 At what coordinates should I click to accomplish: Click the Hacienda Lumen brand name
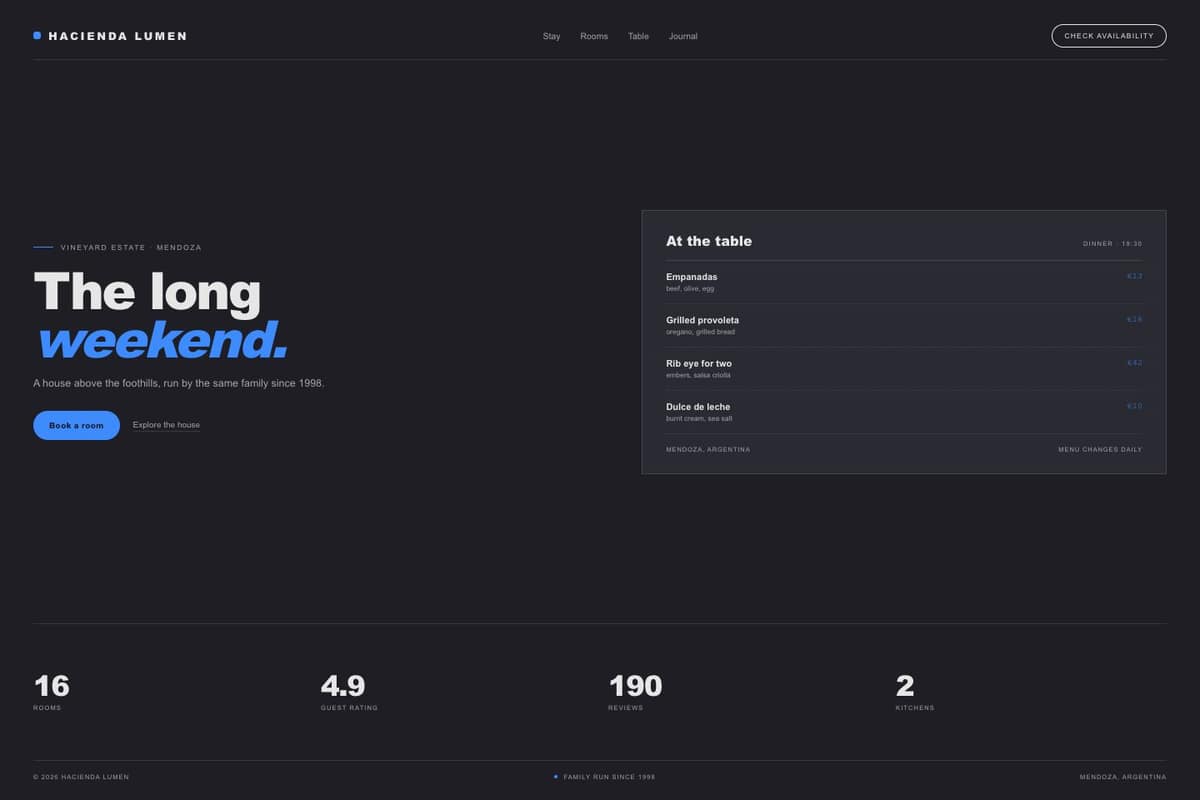pyautogui.click(x=118, y=36)
